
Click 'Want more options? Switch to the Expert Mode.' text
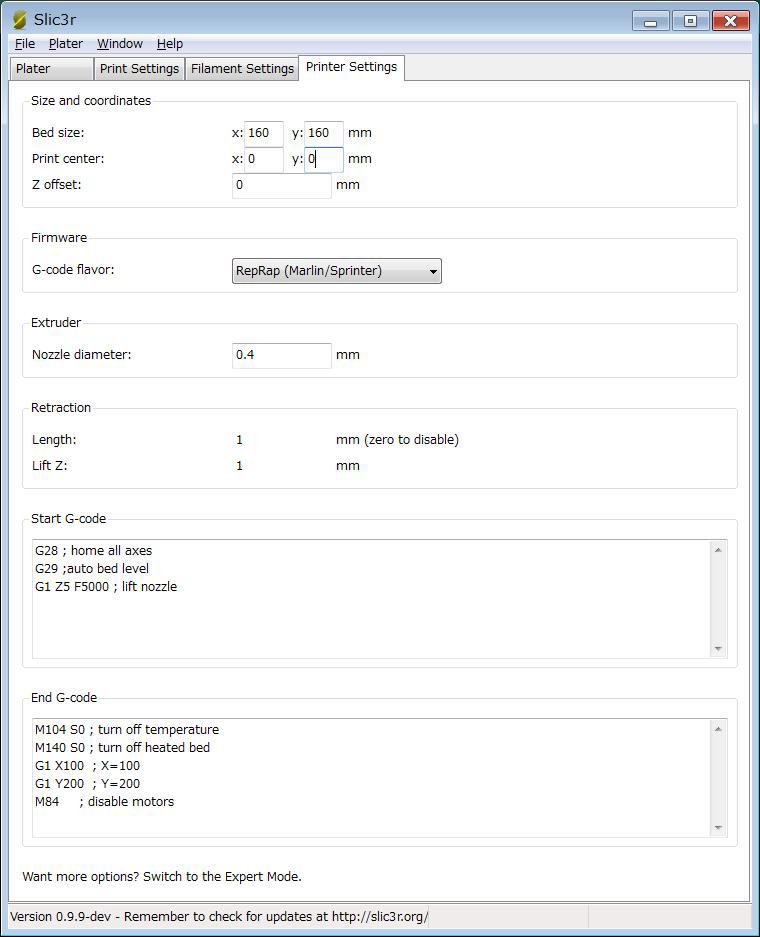162,877
